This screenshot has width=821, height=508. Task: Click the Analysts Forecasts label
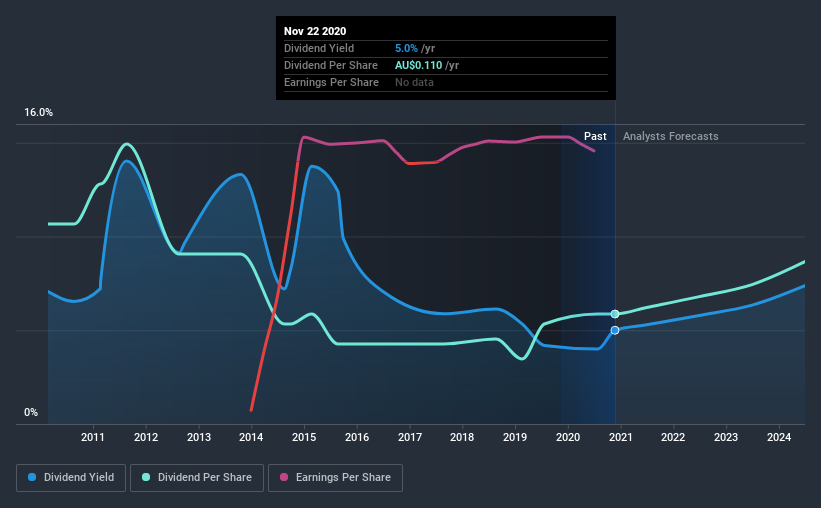point(670,136)
